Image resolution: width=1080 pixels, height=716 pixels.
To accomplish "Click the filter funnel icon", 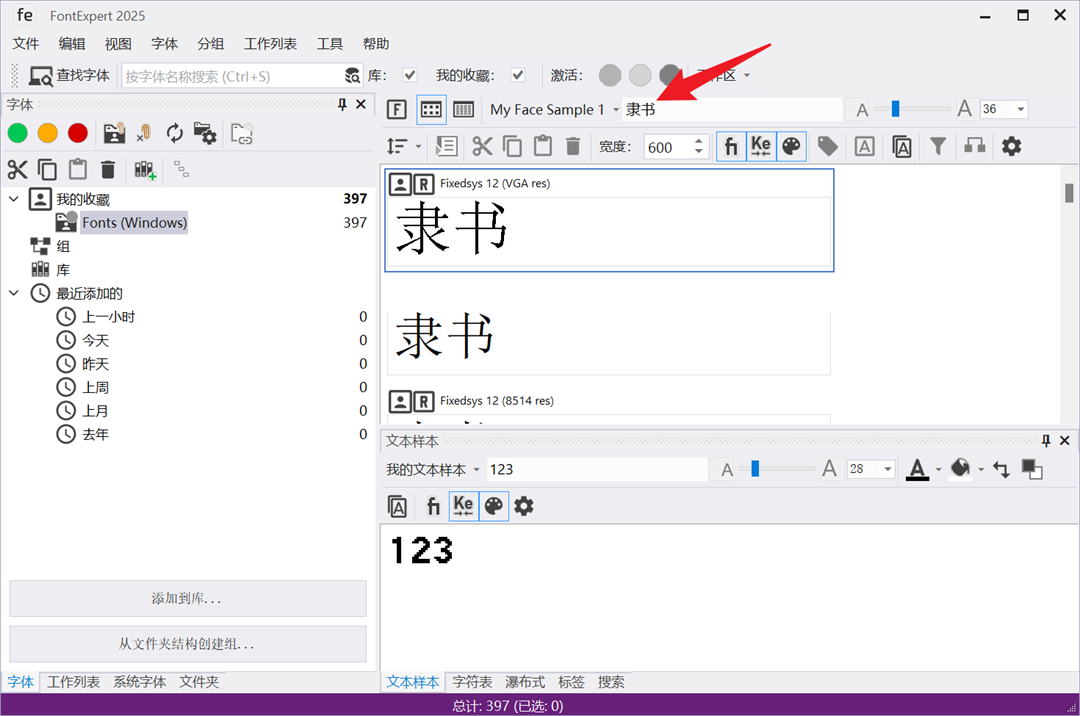I will (x=937, y=146).
